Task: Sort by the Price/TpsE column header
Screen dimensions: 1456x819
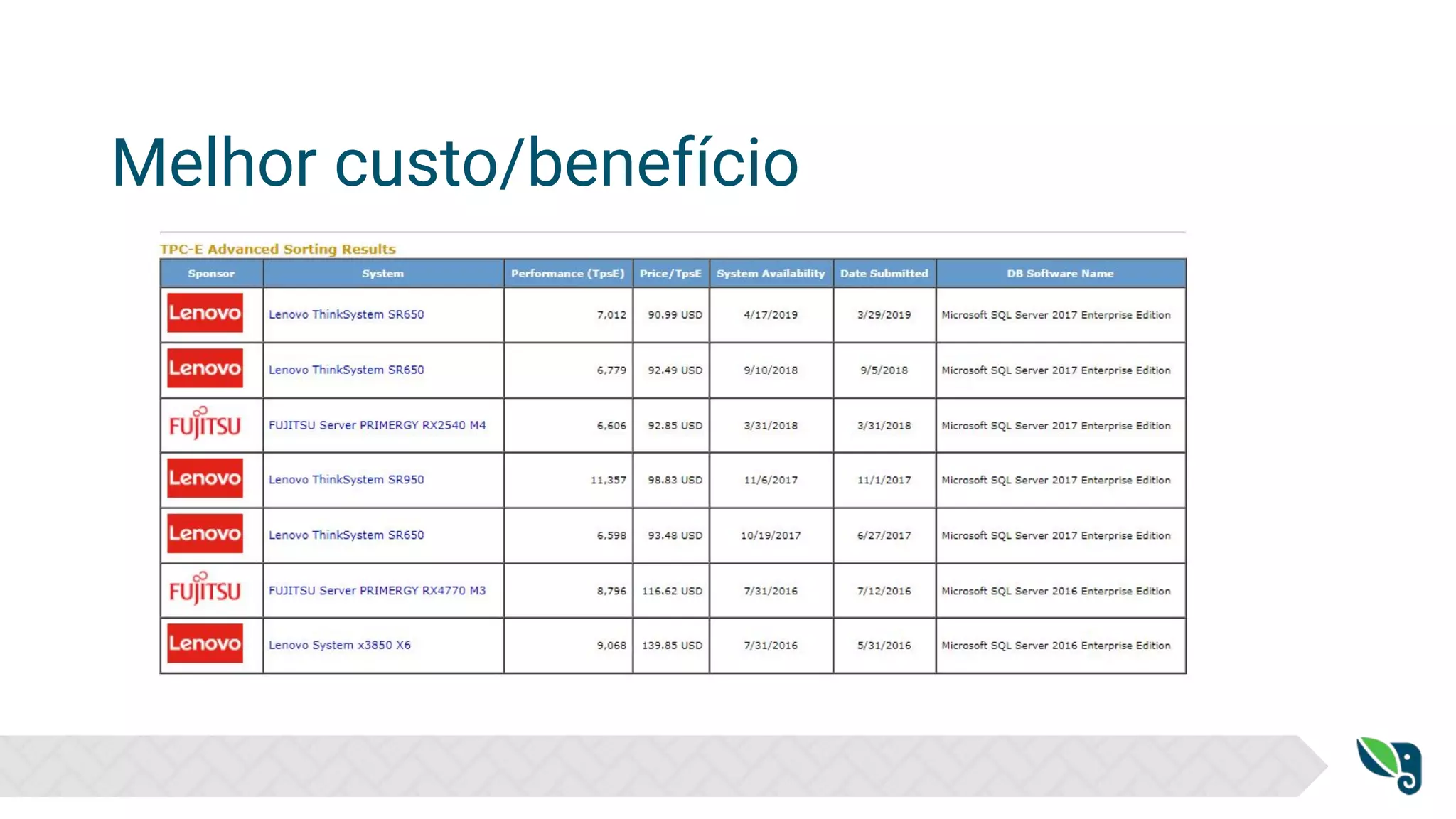Action: tap(670, 274)
